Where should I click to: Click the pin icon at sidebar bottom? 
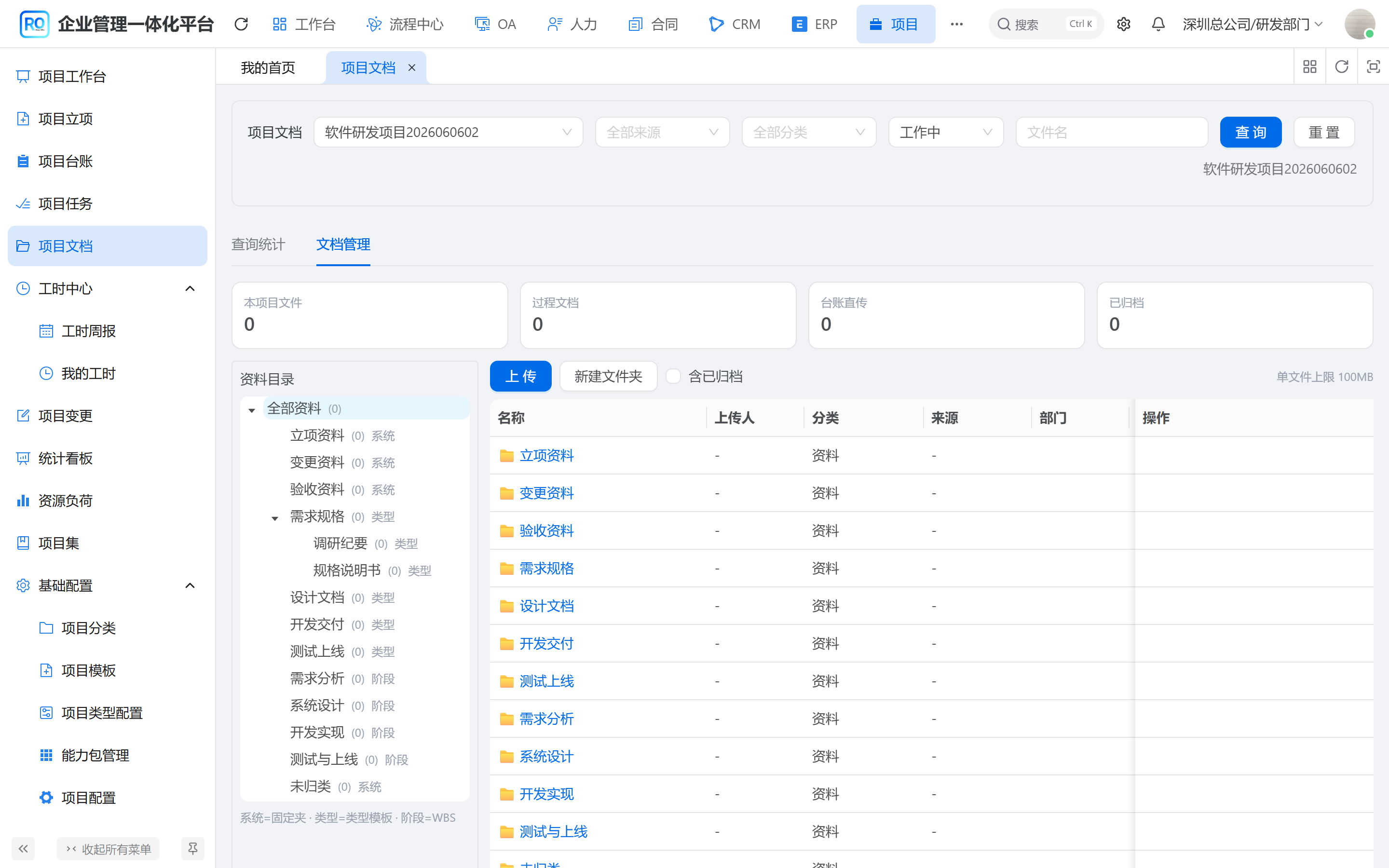(x=193, y=849)
